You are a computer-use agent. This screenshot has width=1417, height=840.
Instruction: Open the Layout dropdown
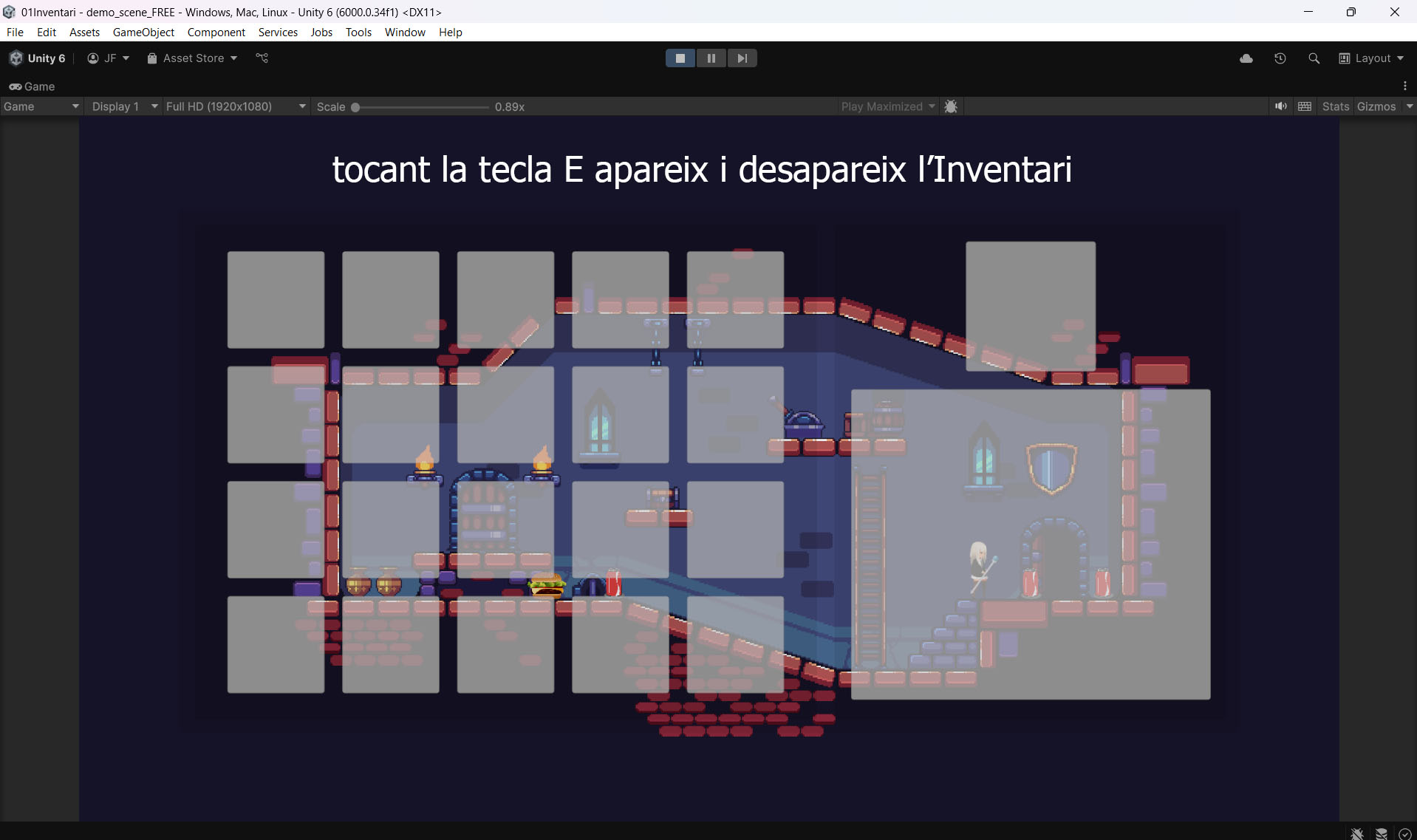(1371, 58)
